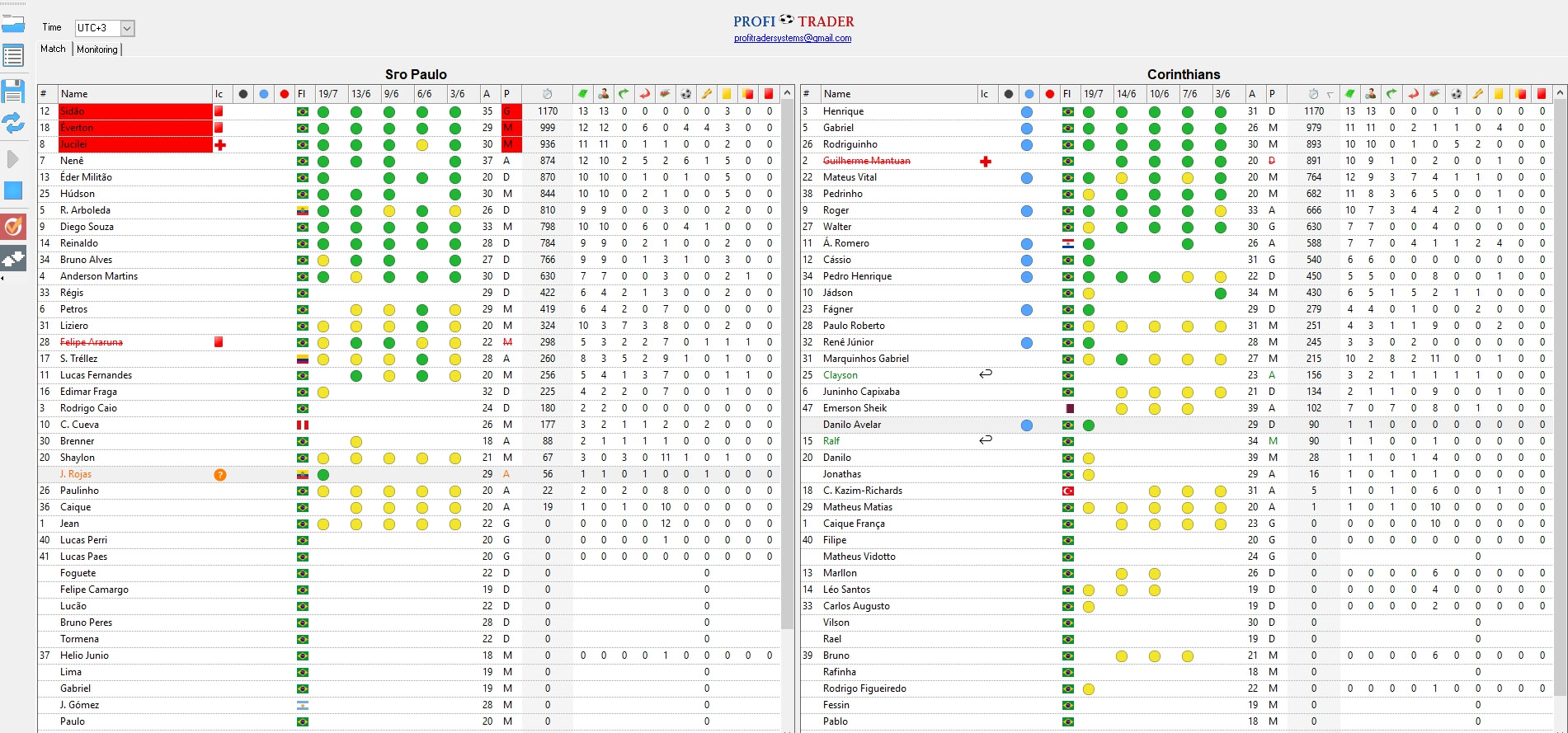The width and height of the screenshot is (1568, 733).
Task: Sort Corinthians by soccer ball goals icon
Action: [1457, 94]
